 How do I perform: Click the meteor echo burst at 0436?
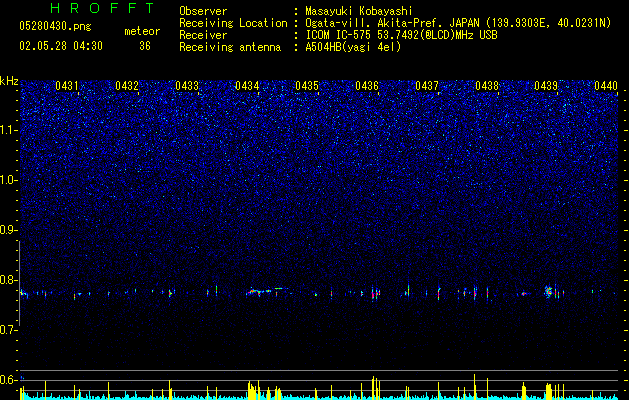point(375,292)
